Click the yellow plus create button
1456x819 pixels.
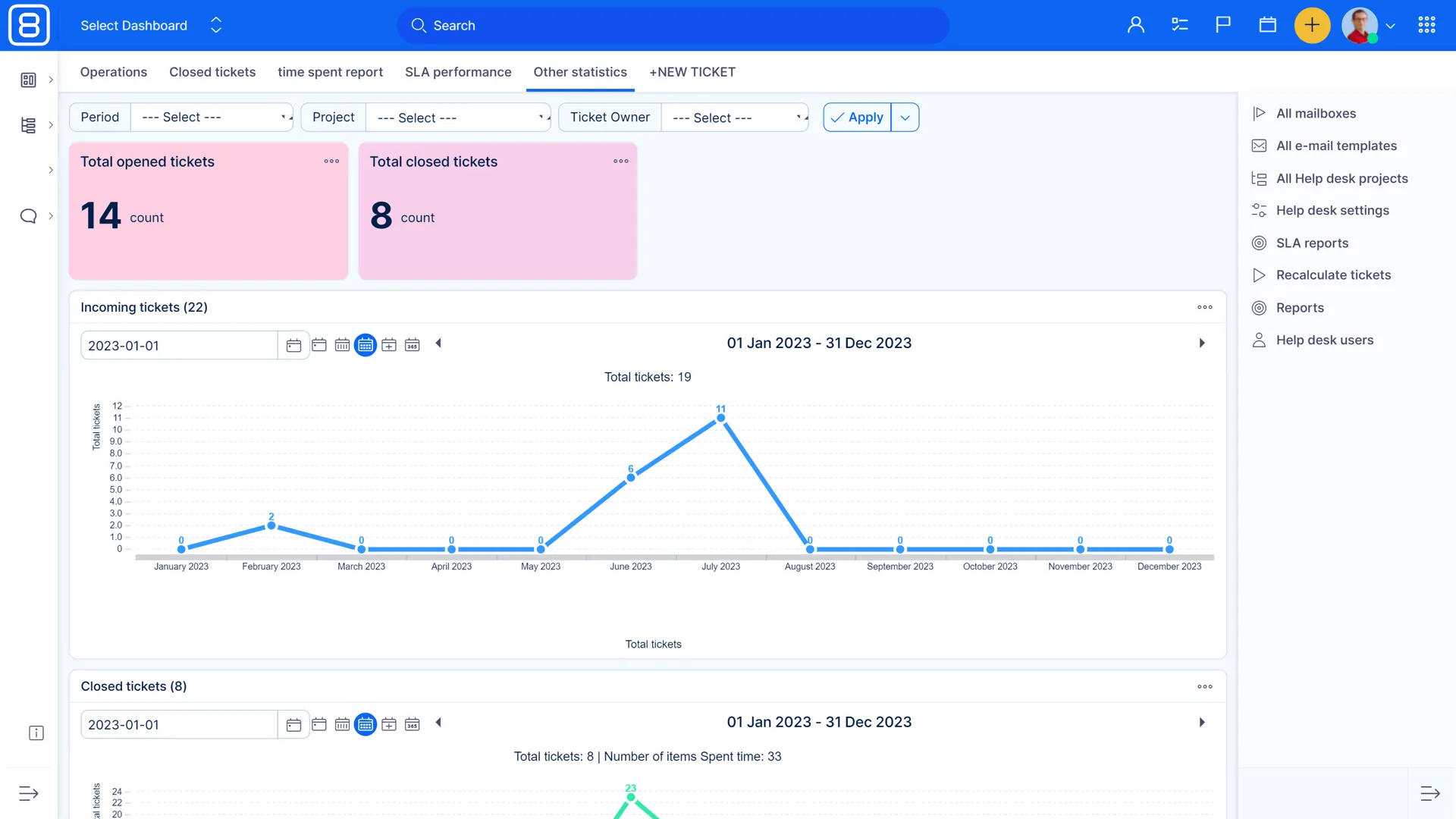click(x=1312, y=25)
